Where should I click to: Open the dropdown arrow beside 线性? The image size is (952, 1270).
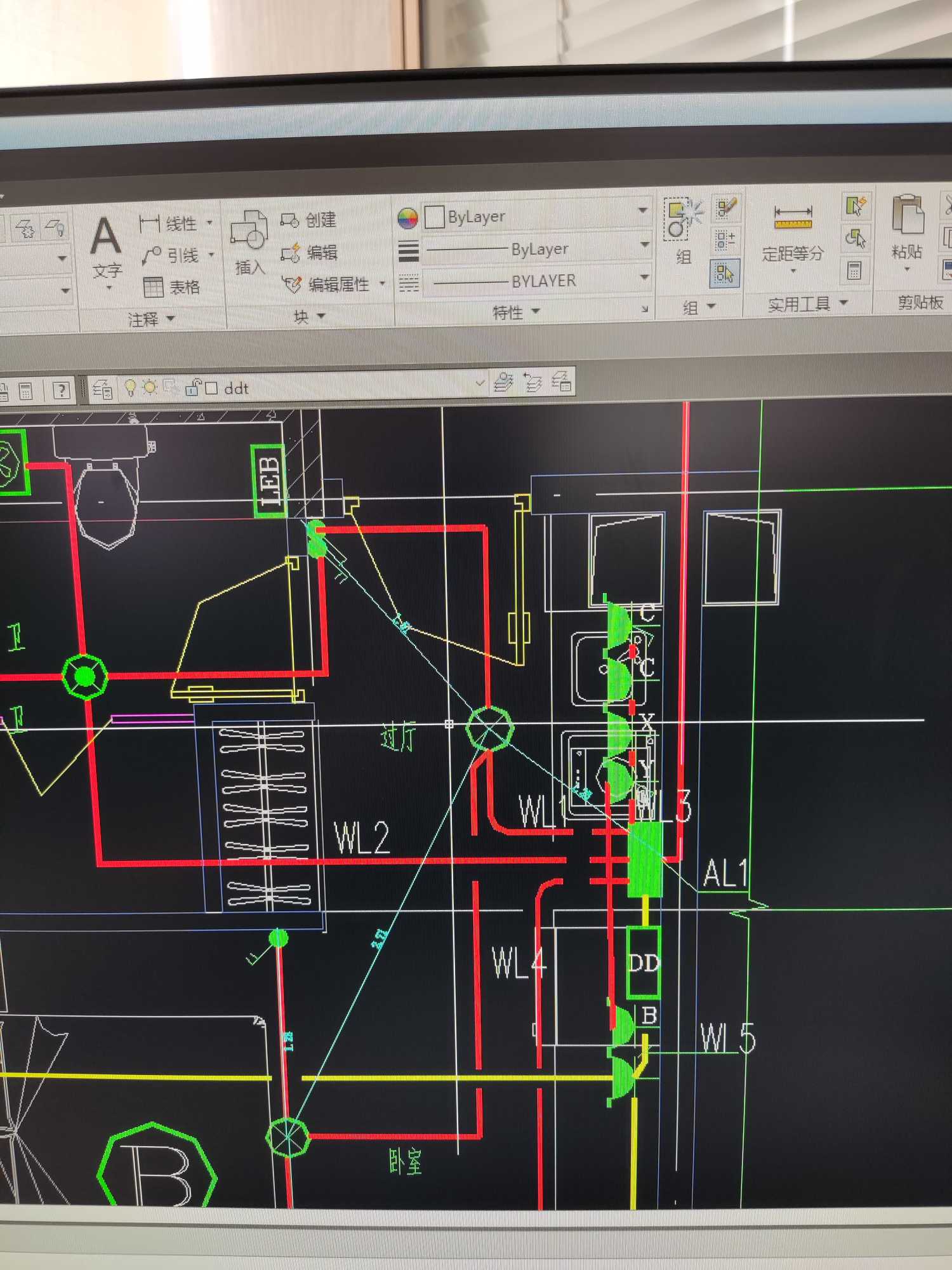[x=209, y=223]
